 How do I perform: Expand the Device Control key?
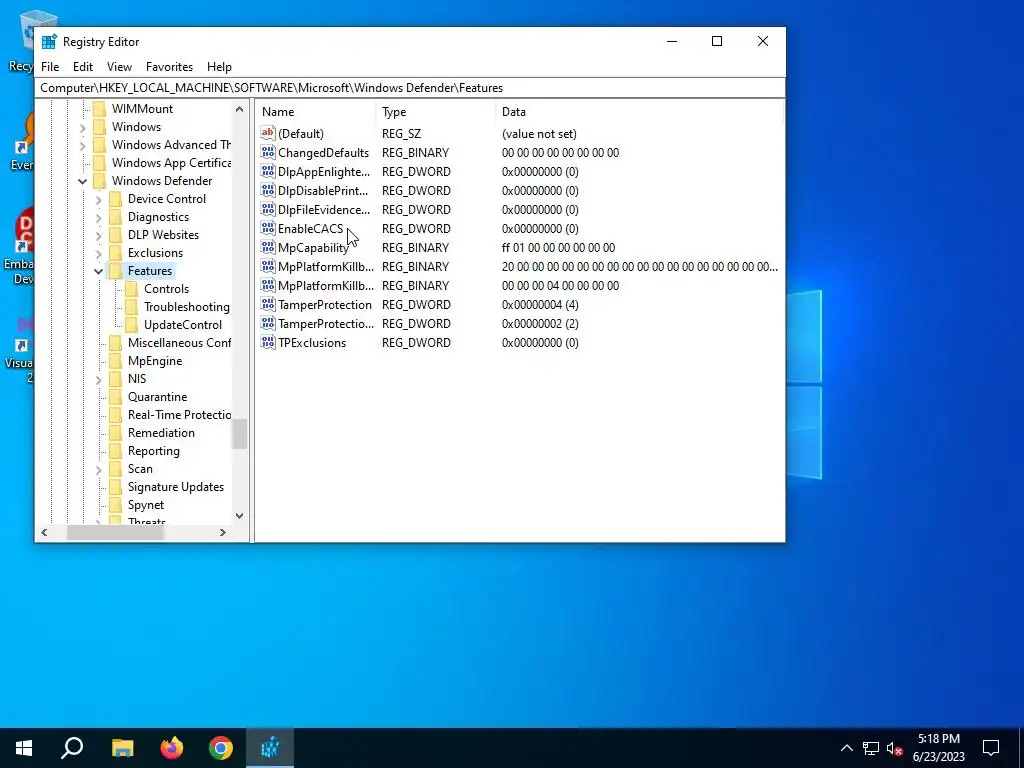(x=99, y=199)
